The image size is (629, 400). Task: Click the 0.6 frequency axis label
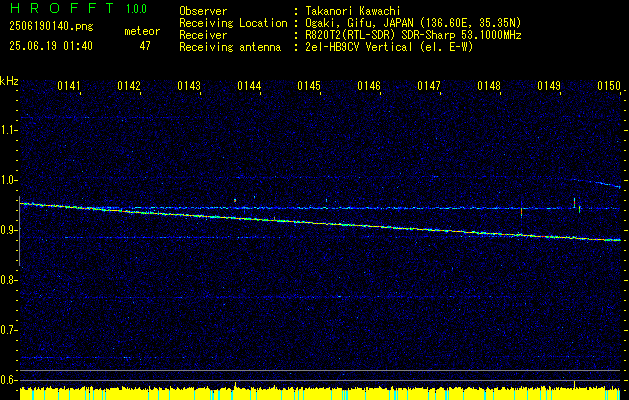tap(8, 380)
